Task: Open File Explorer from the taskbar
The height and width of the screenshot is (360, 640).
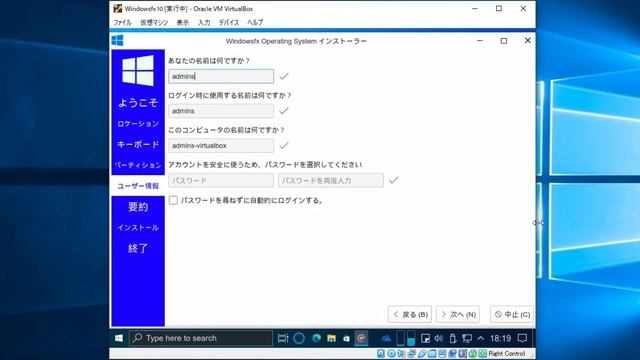Action: point(331,338)
